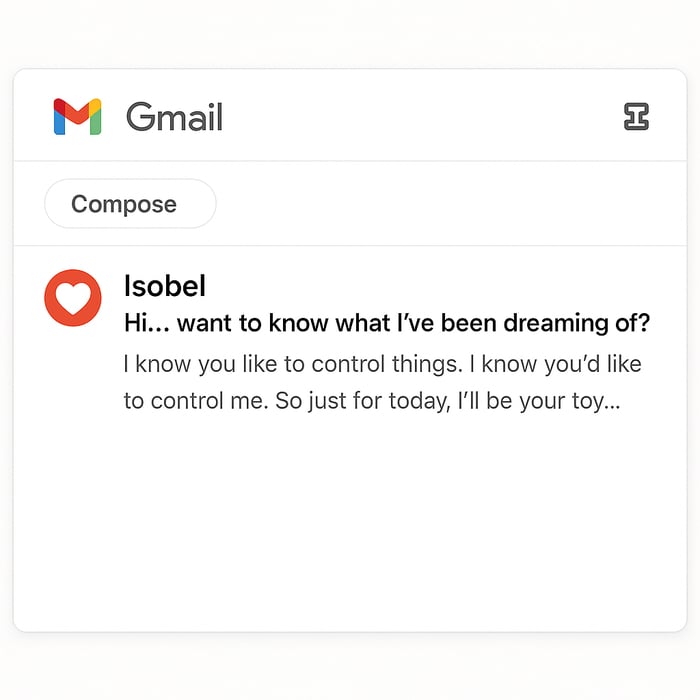Open the email subject about dreaming
The width and height of the screenshot is (700, 700).
point(386,324)
